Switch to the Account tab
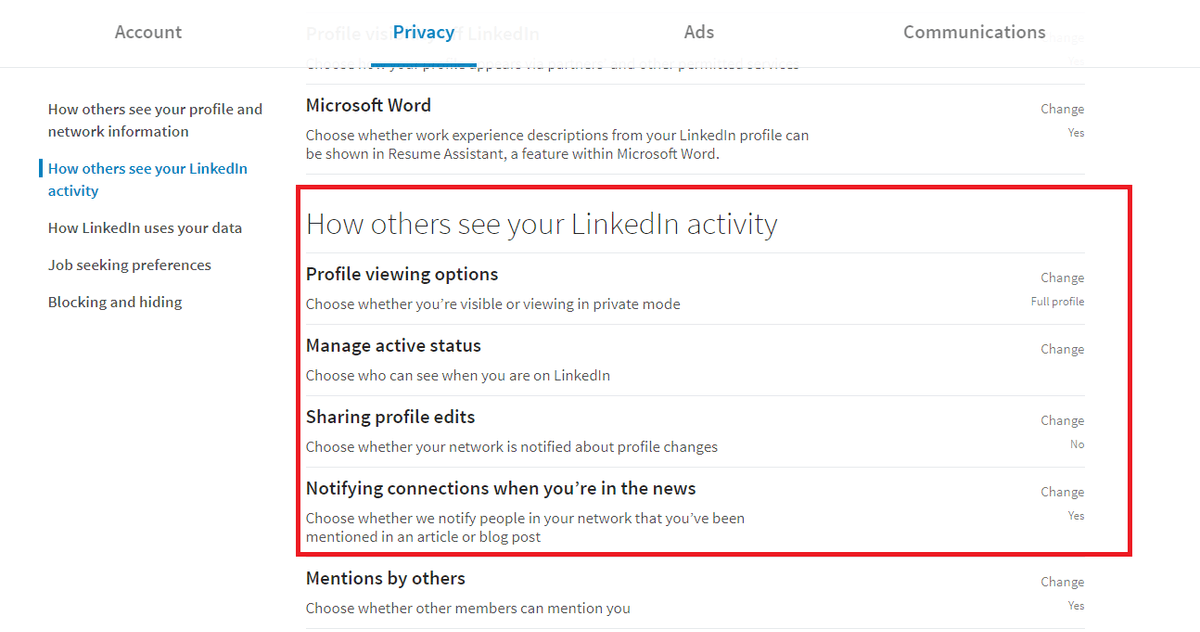Image resolution: width=1200 pixels, height=632 pixels. (148, 31)
